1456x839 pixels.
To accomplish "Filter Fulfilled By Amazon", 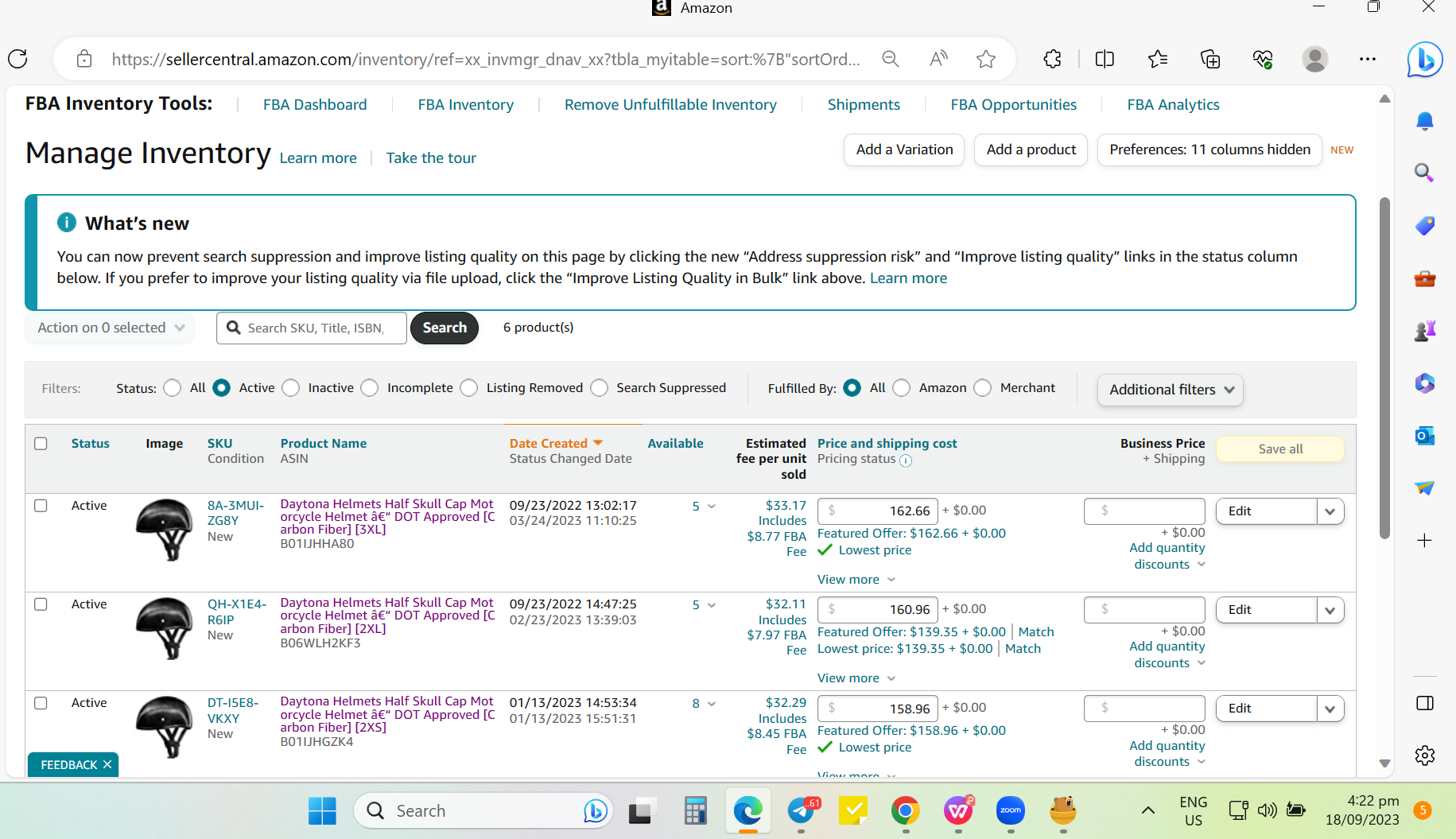I will click(x=902, y=388).
